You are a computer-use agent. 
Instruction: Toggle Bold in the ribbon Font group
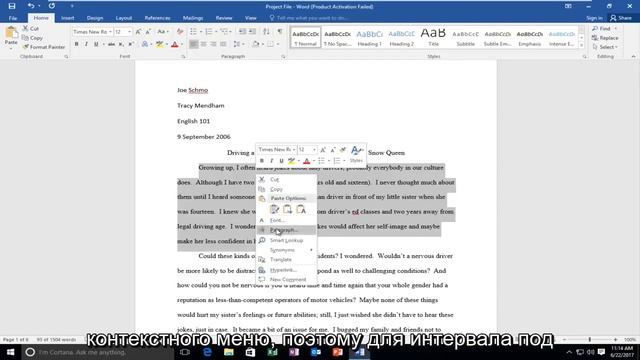point(76,44)
